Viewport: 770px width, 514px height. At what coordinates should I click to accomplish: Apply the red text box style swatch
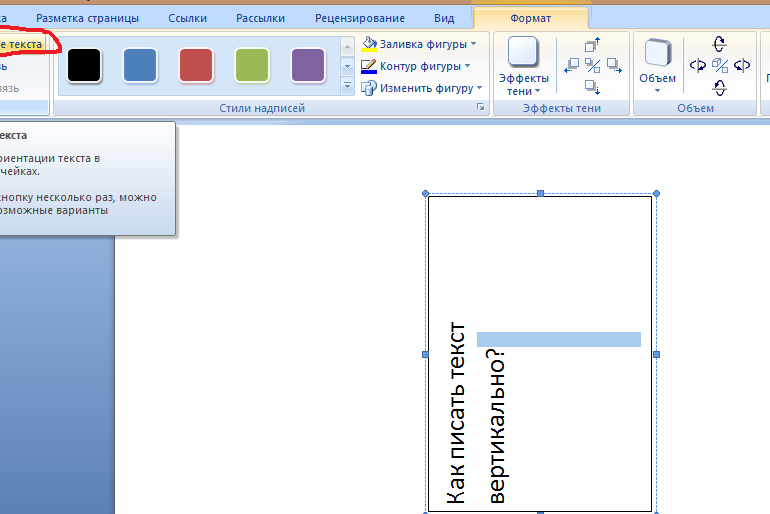[x=196, y=65]
